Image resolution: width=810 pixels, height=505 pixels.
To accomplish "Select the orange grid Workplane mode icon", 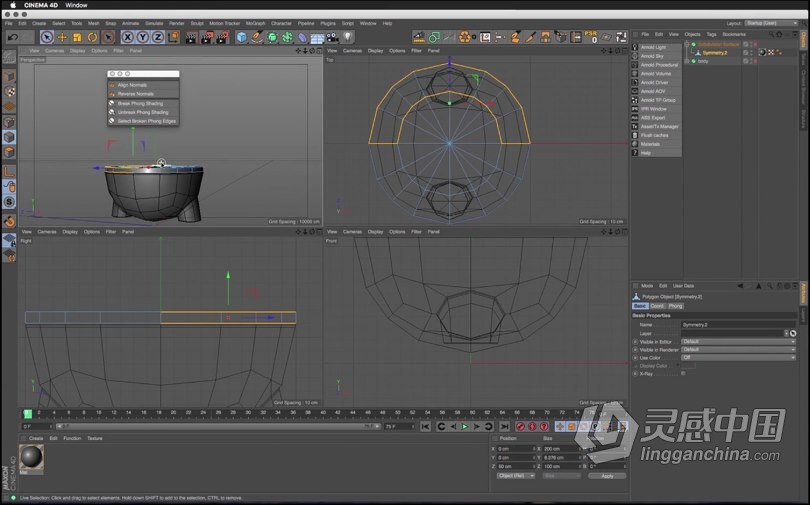I will (9, 106).
